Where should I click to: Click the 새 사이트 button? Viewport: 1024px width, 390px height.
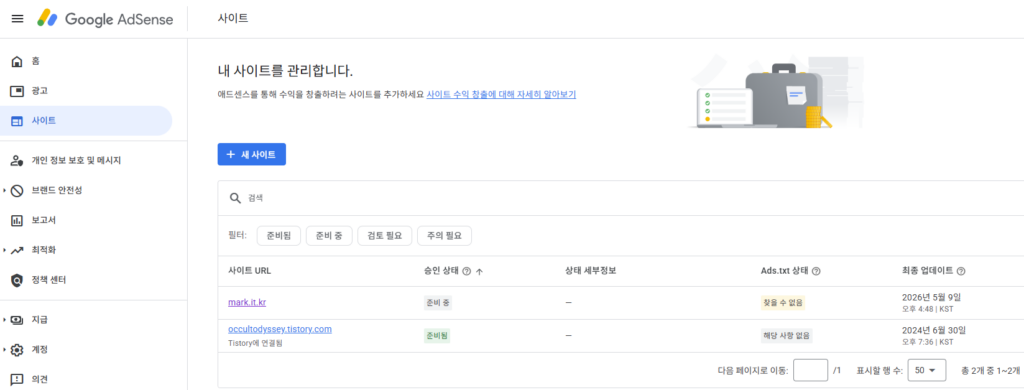pos(251,154)
